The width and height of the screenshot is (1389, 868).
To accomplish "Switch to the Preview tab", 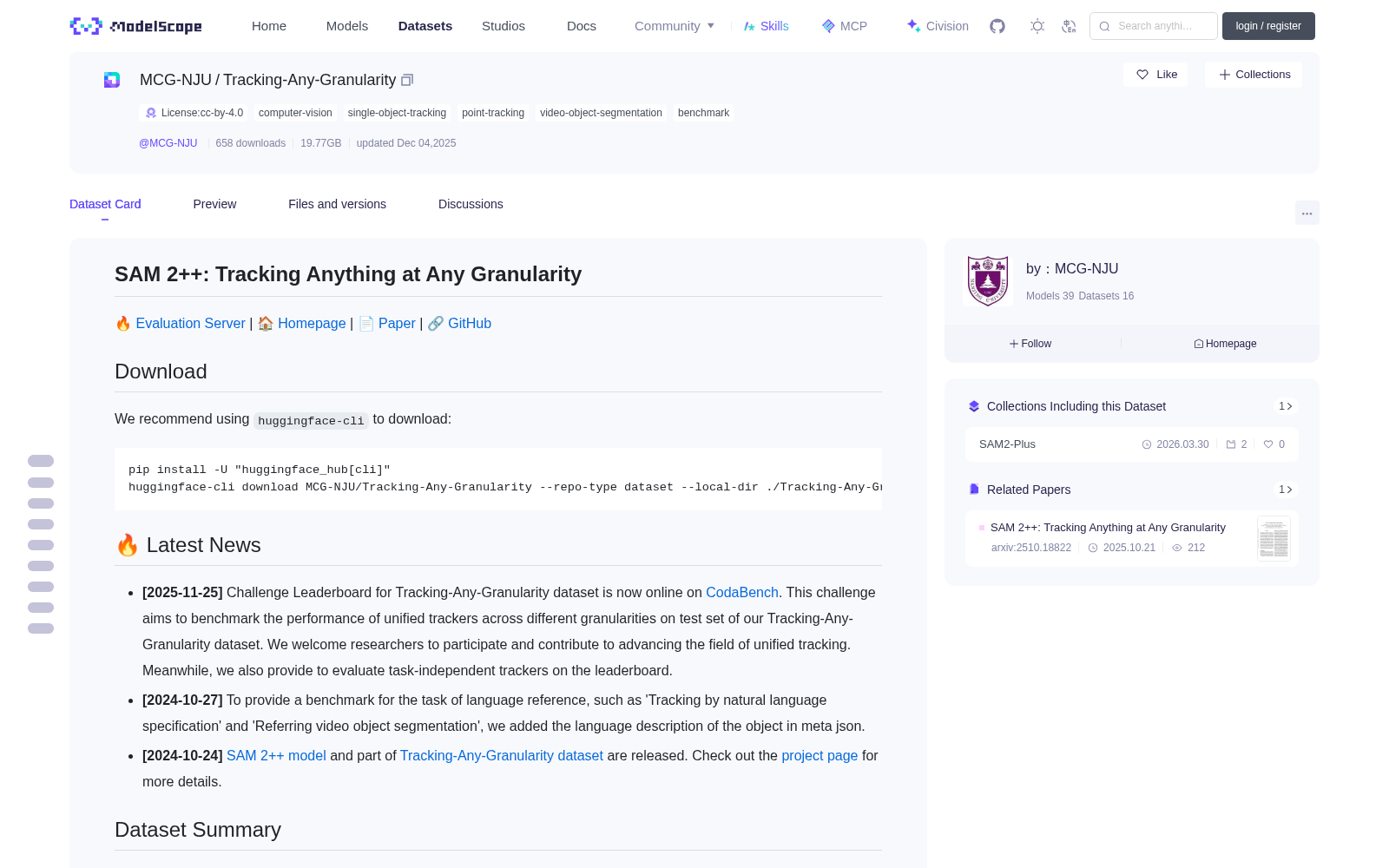I will tap(214, 204).
